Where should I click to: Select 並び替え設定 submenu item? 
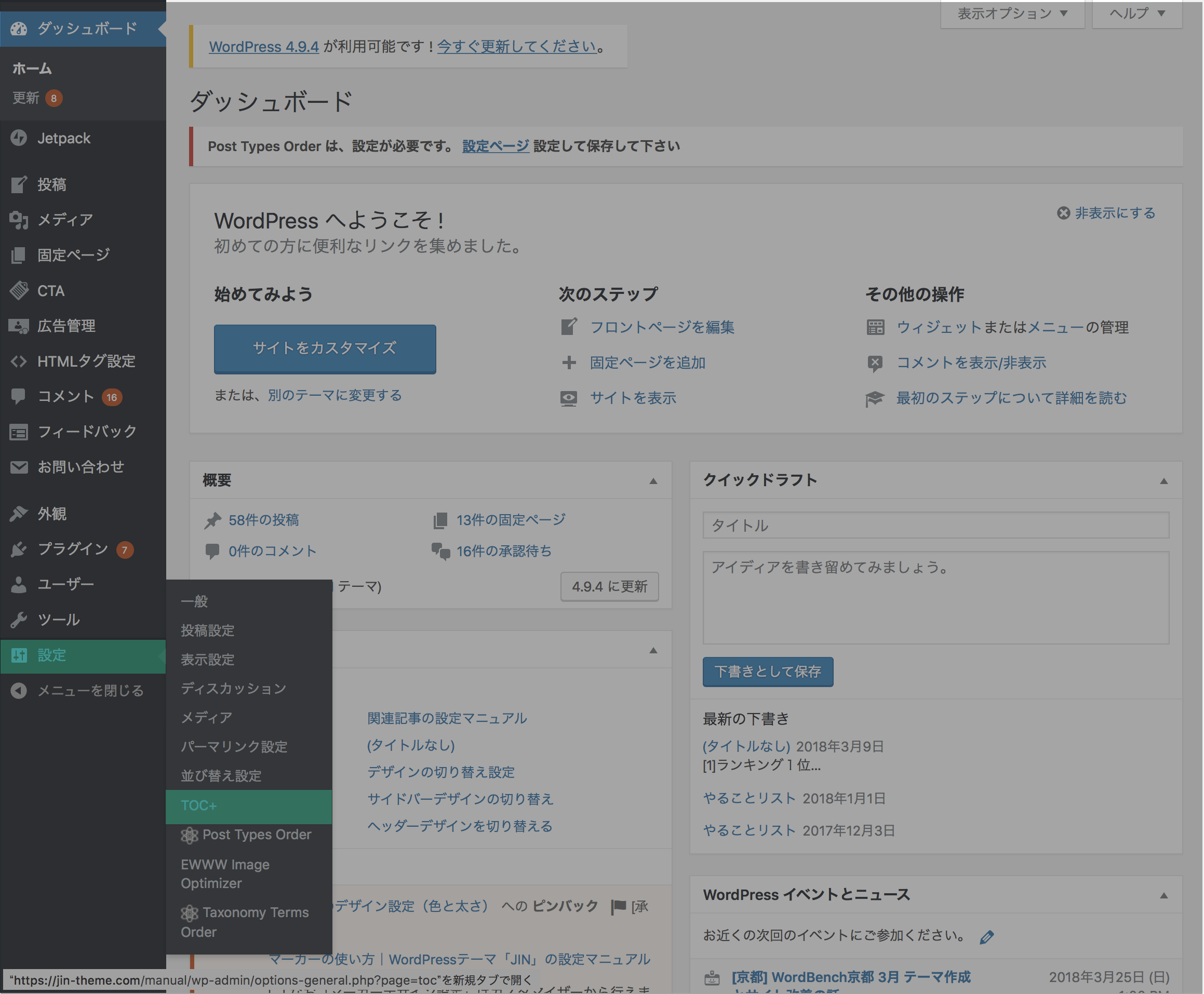click(248, 776)
